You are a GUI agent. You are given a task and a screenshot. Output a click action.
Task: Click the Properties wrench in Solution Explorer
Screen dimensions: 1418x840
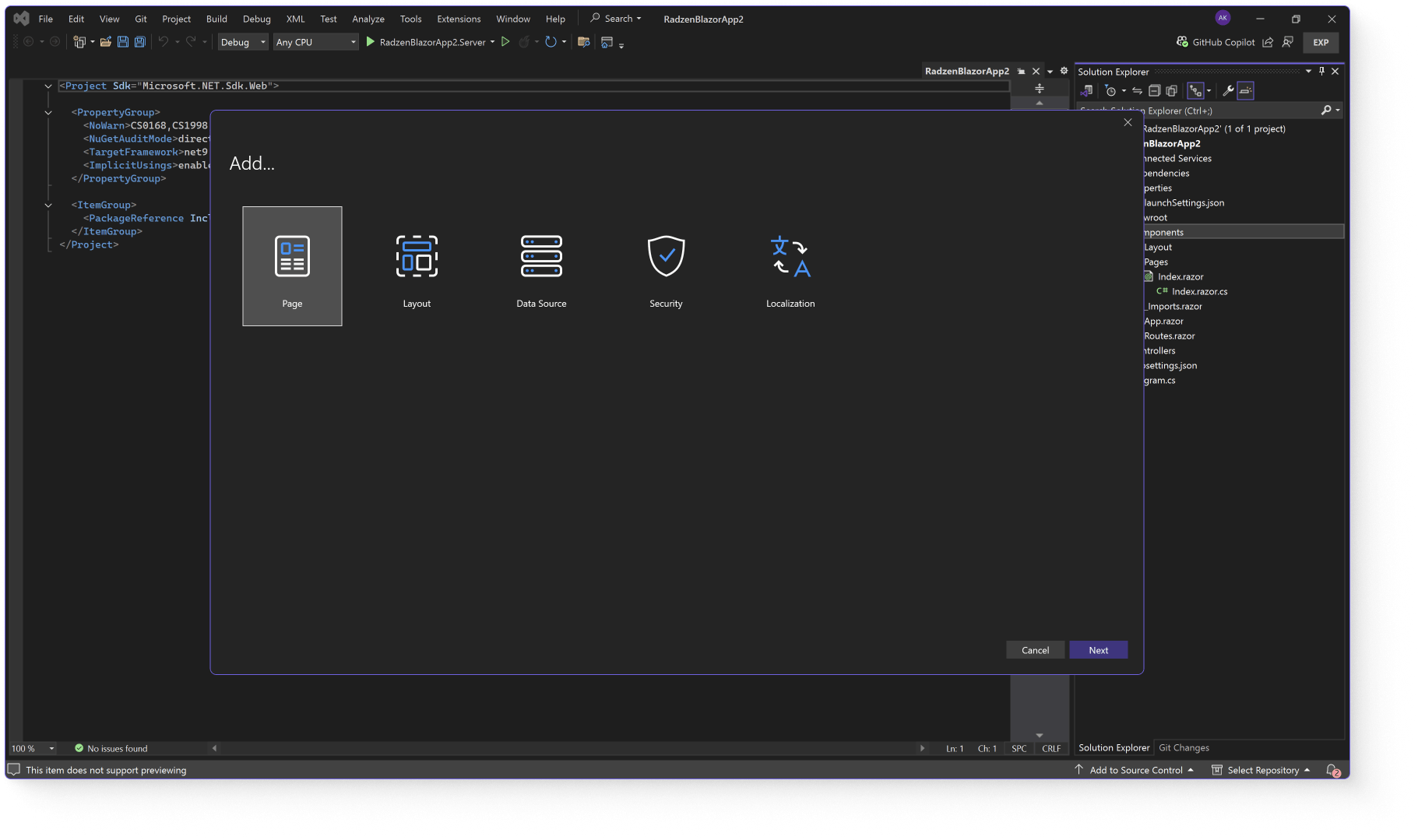1228,91
